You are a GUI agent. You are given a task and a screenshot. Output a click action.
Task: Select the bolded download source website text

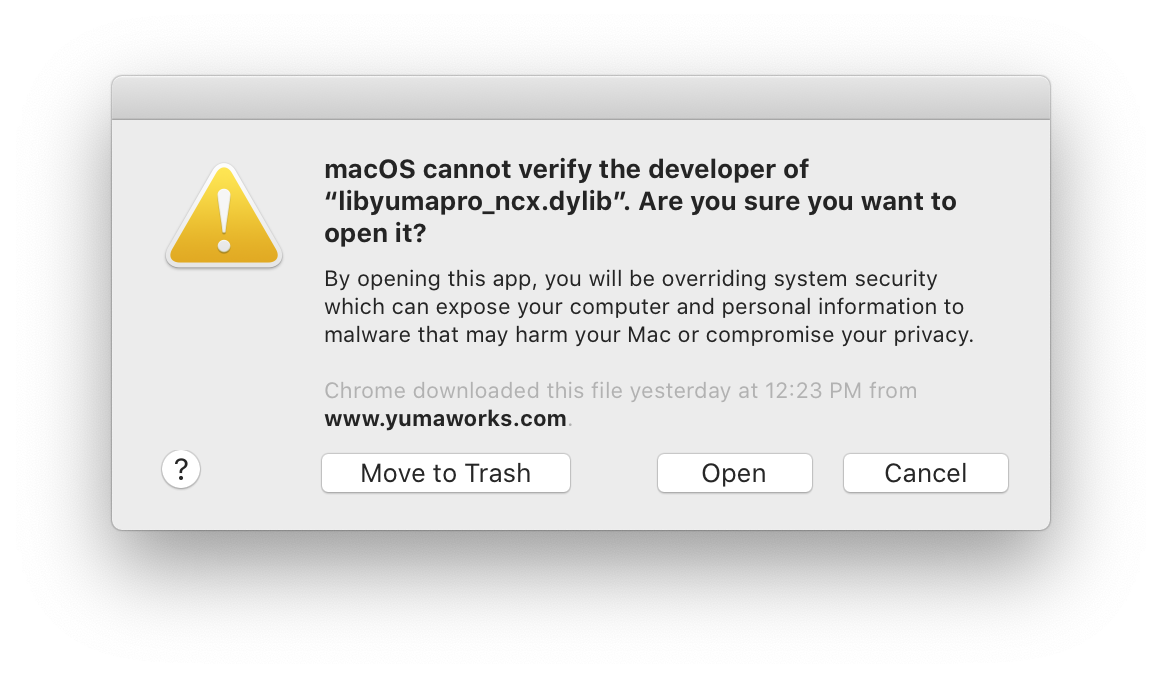pyautogui.click(x=444, y=418)
